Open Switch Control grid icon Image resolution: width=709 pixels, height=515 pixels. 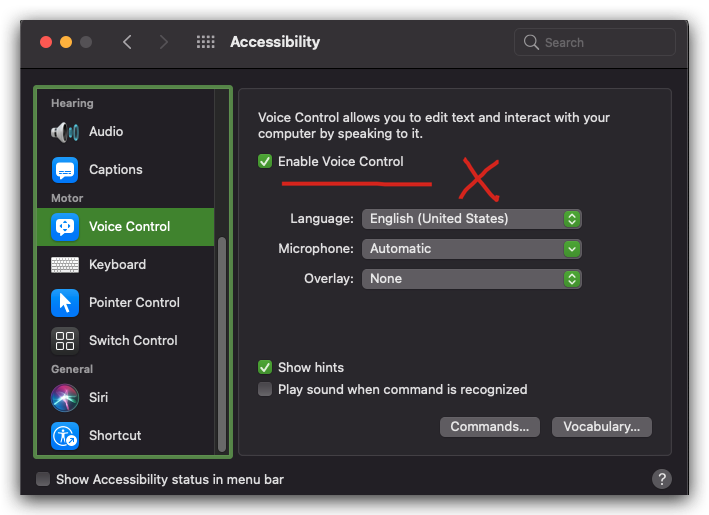(65, 341)
